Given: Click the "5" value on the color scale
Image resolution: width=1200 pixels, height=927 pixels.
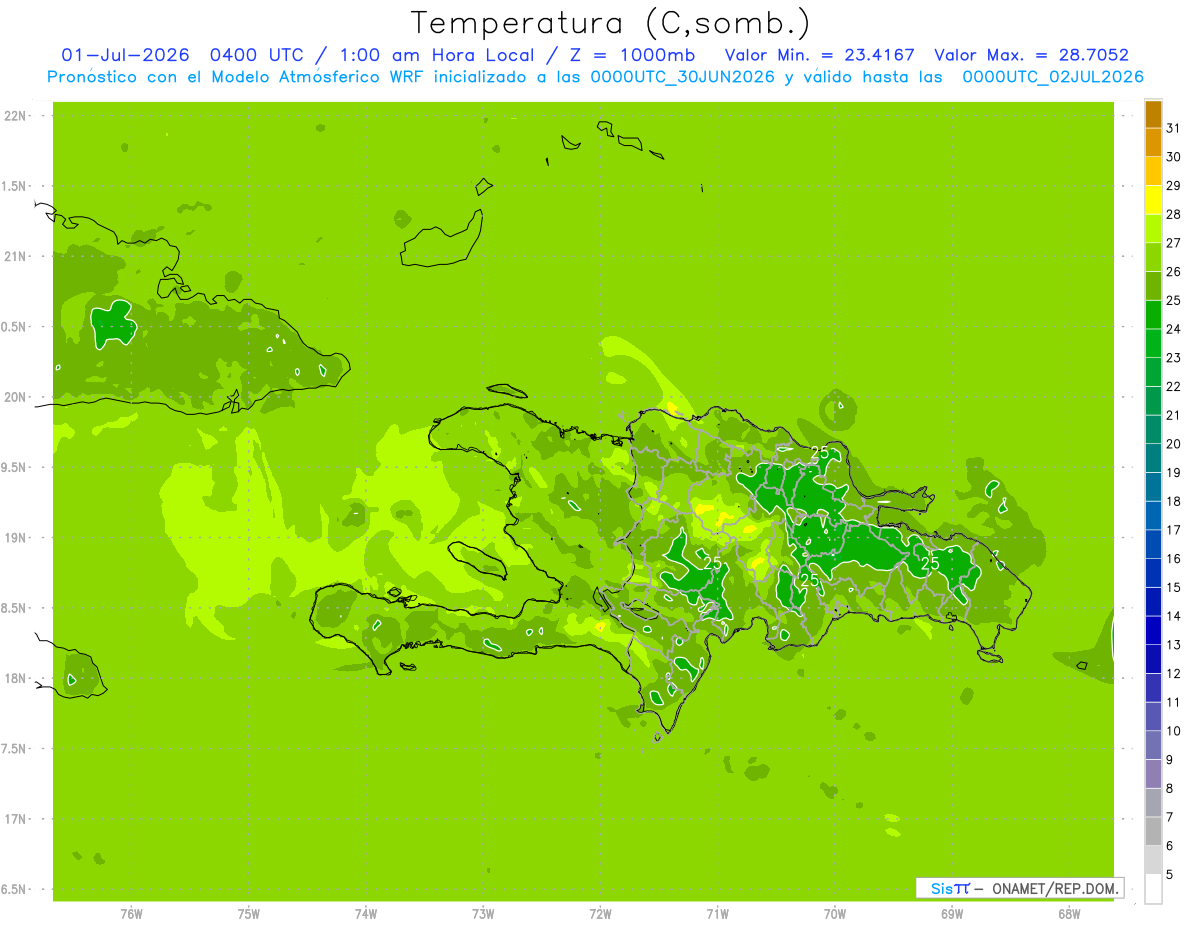Looking at the screenshot, I should click(x=1170, y=874).
